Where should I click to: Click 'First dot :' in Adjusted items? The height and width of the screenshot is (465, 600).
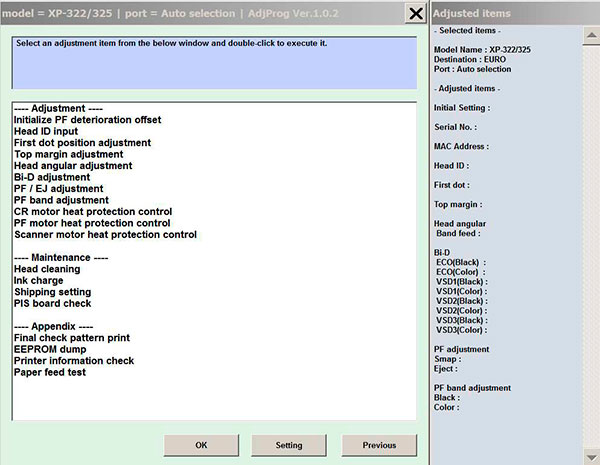[x=452, y=185]
